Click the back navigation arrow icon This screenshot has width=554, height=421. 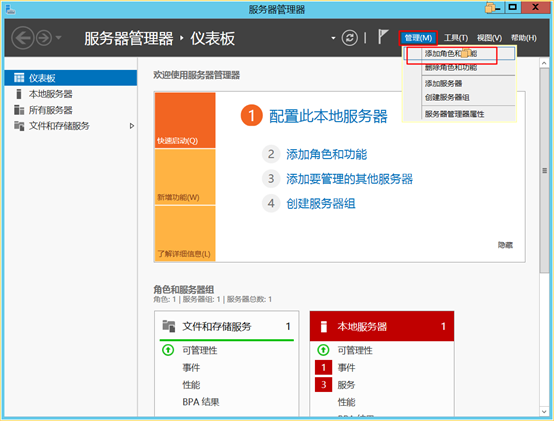pos(23,38)
